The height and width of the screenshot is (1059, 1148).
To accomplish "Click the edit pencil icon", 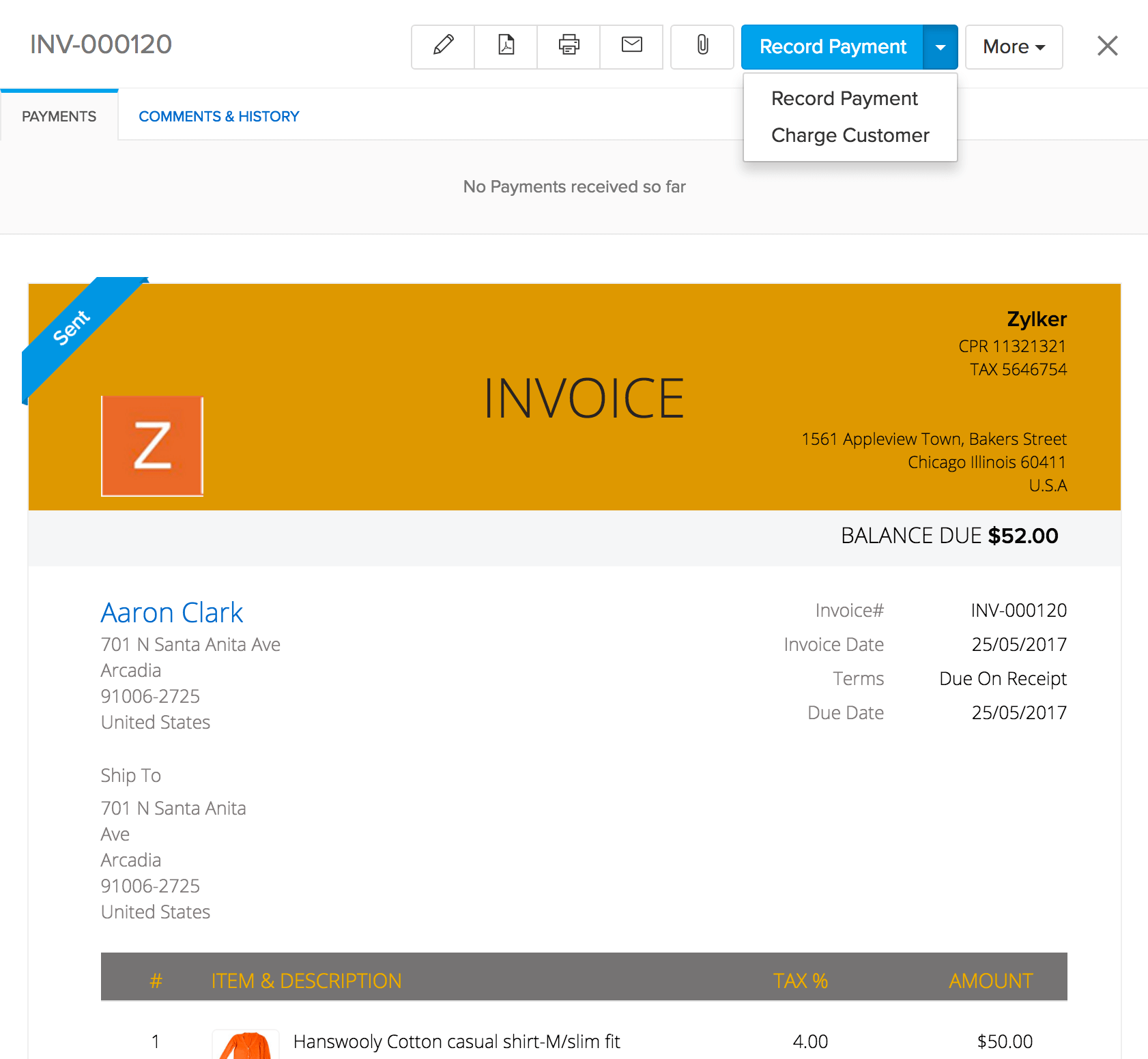I will tap(442, 46).
